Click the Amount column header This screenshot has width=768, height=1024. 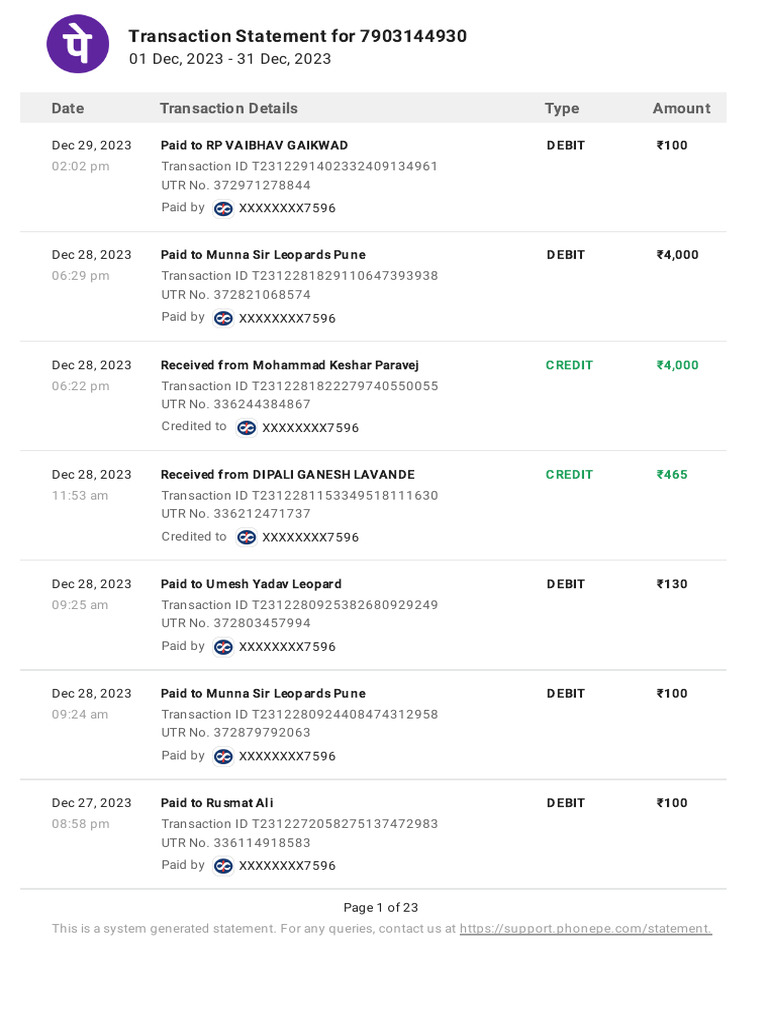[681, 108]
